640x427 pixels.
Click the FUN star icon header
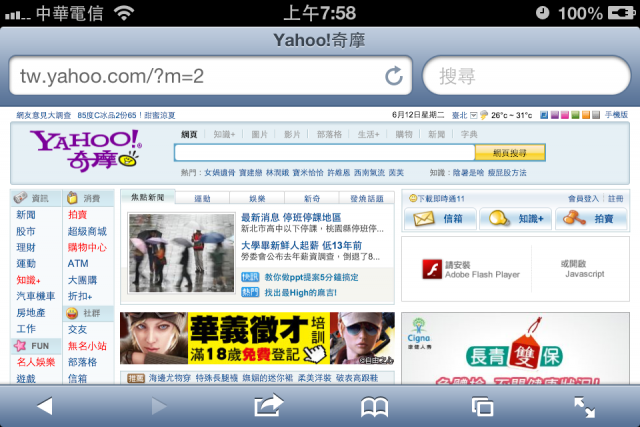(x=20, y=346)
